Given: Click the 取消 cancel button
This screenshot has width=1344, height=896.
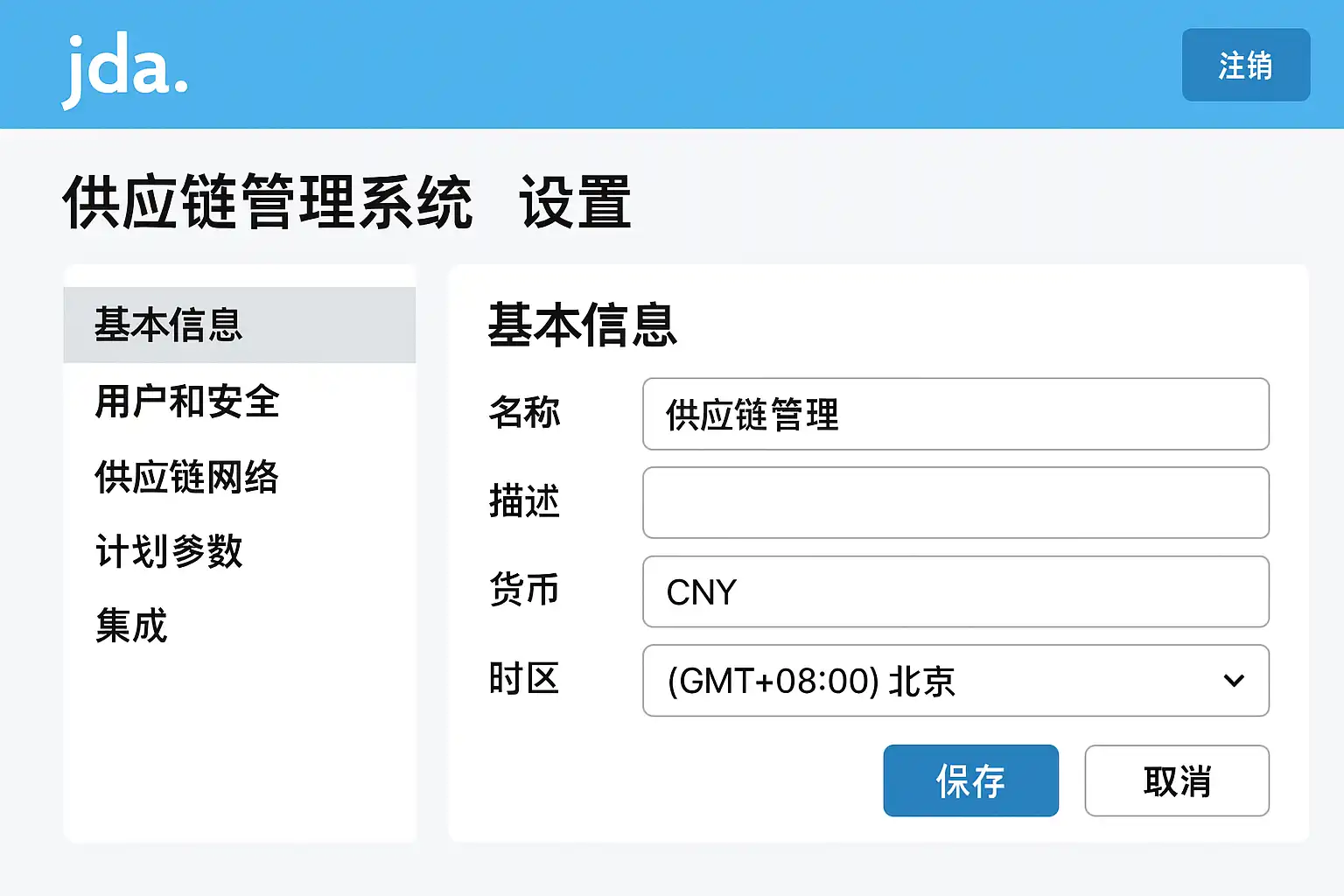Looking at the screenshot, I should 1176,780.
